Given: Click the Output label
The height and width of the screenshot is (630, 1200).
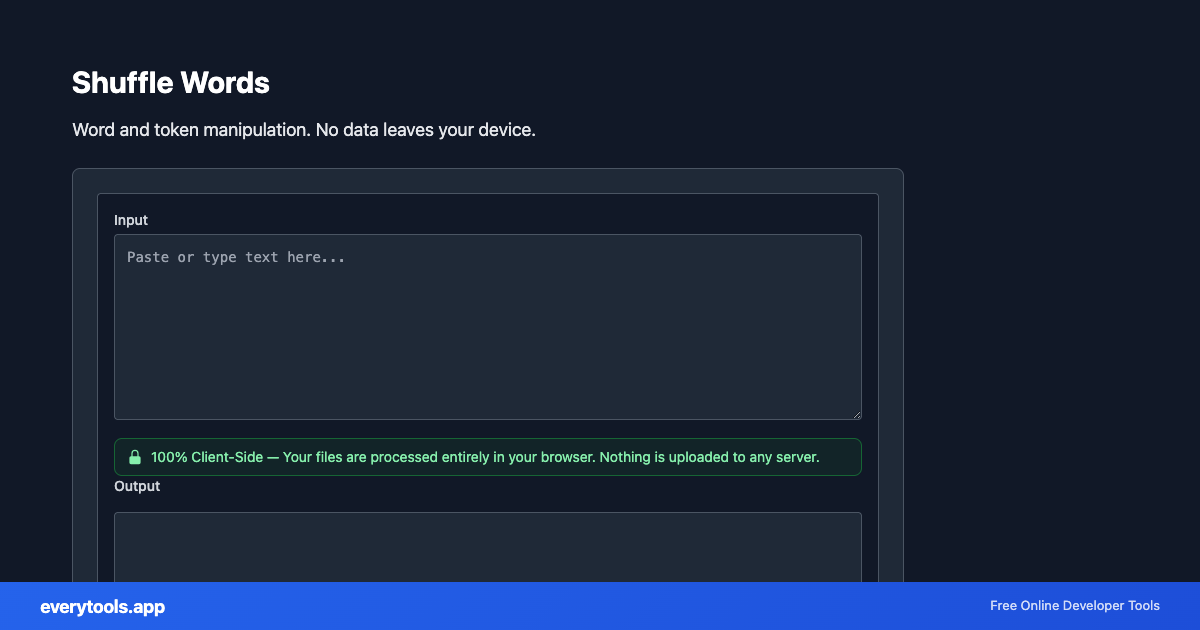Looking at the screenshot, I should pyautogui.click(x=137, y=486).
